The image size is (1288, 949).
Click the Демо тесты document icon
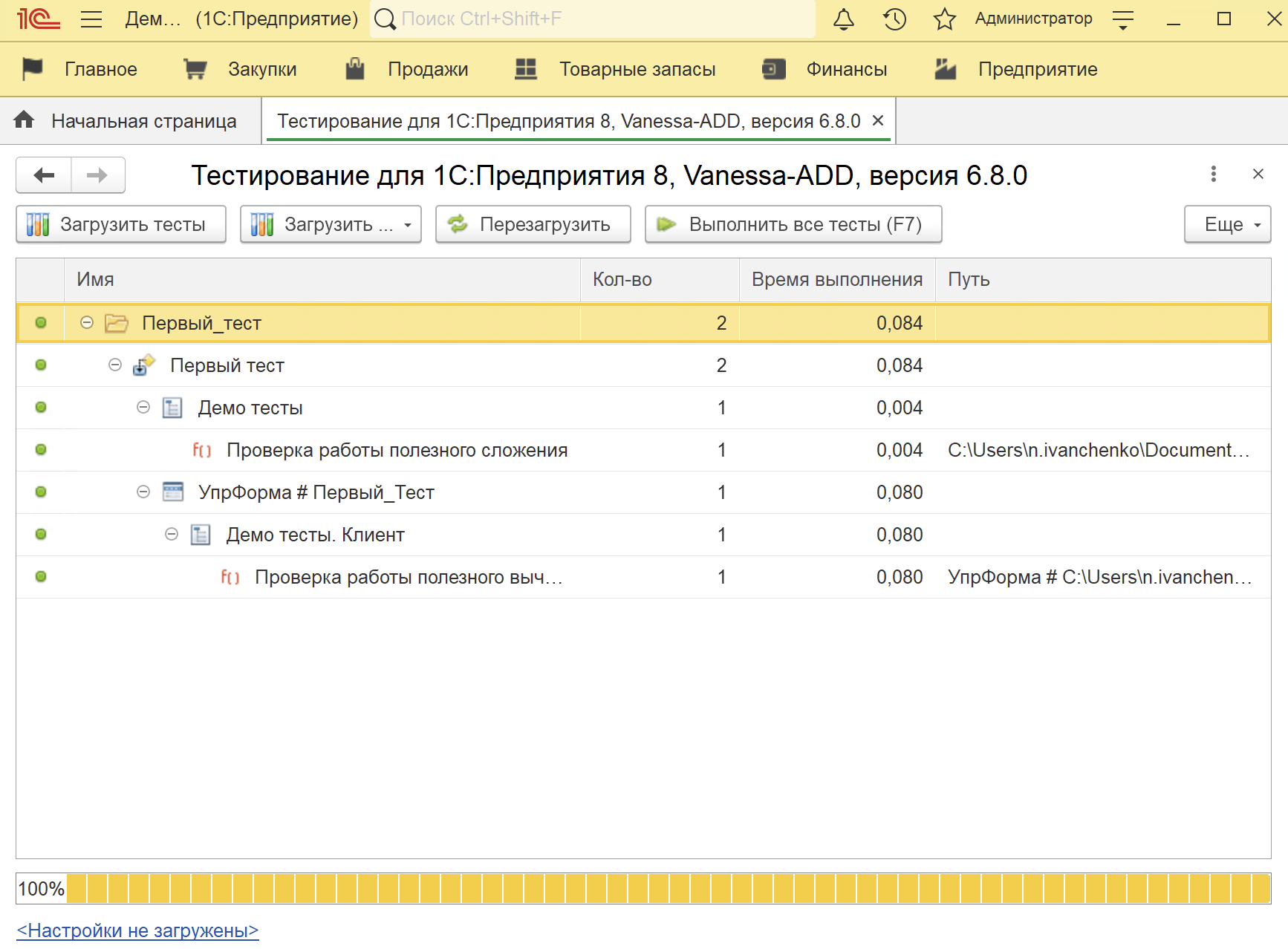click(x=172, y=408)
